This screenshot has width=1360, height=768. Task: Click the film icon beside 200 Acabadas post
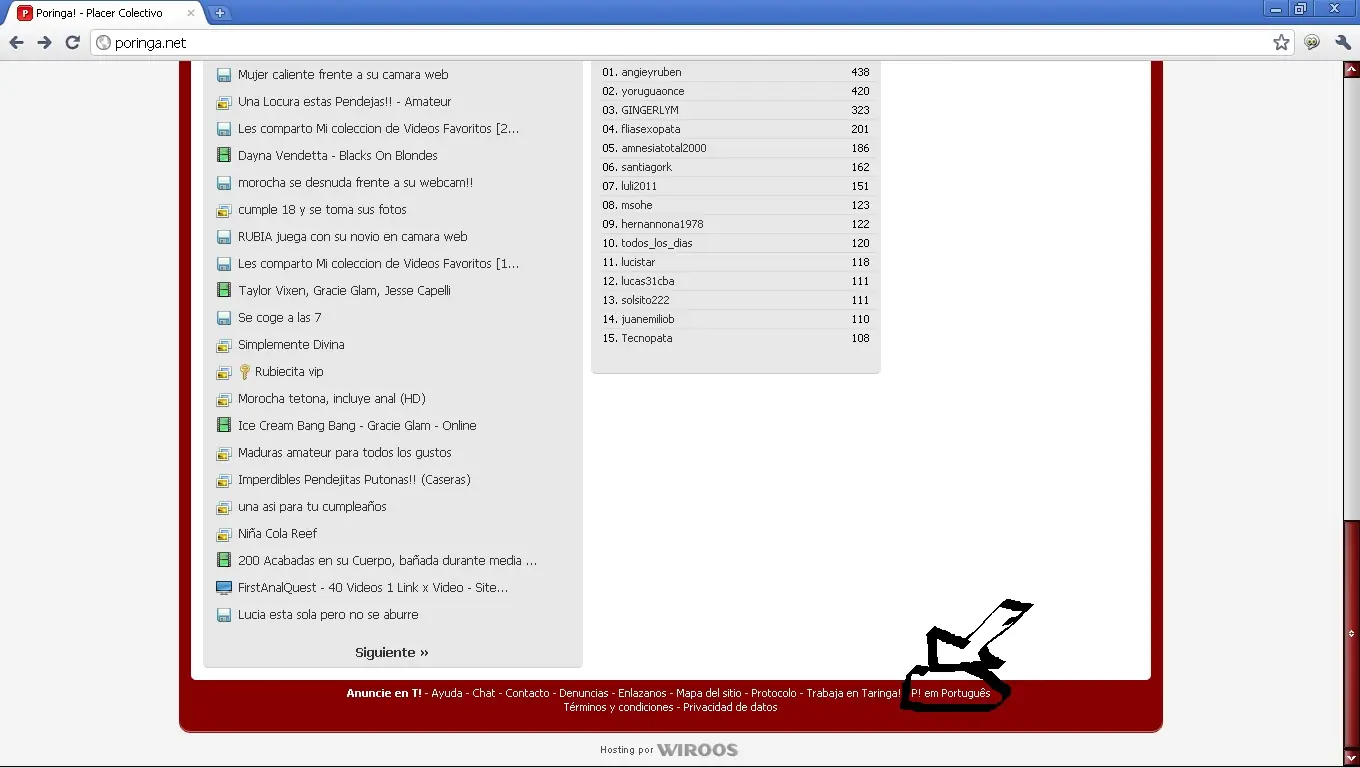[x=224, y=561]
